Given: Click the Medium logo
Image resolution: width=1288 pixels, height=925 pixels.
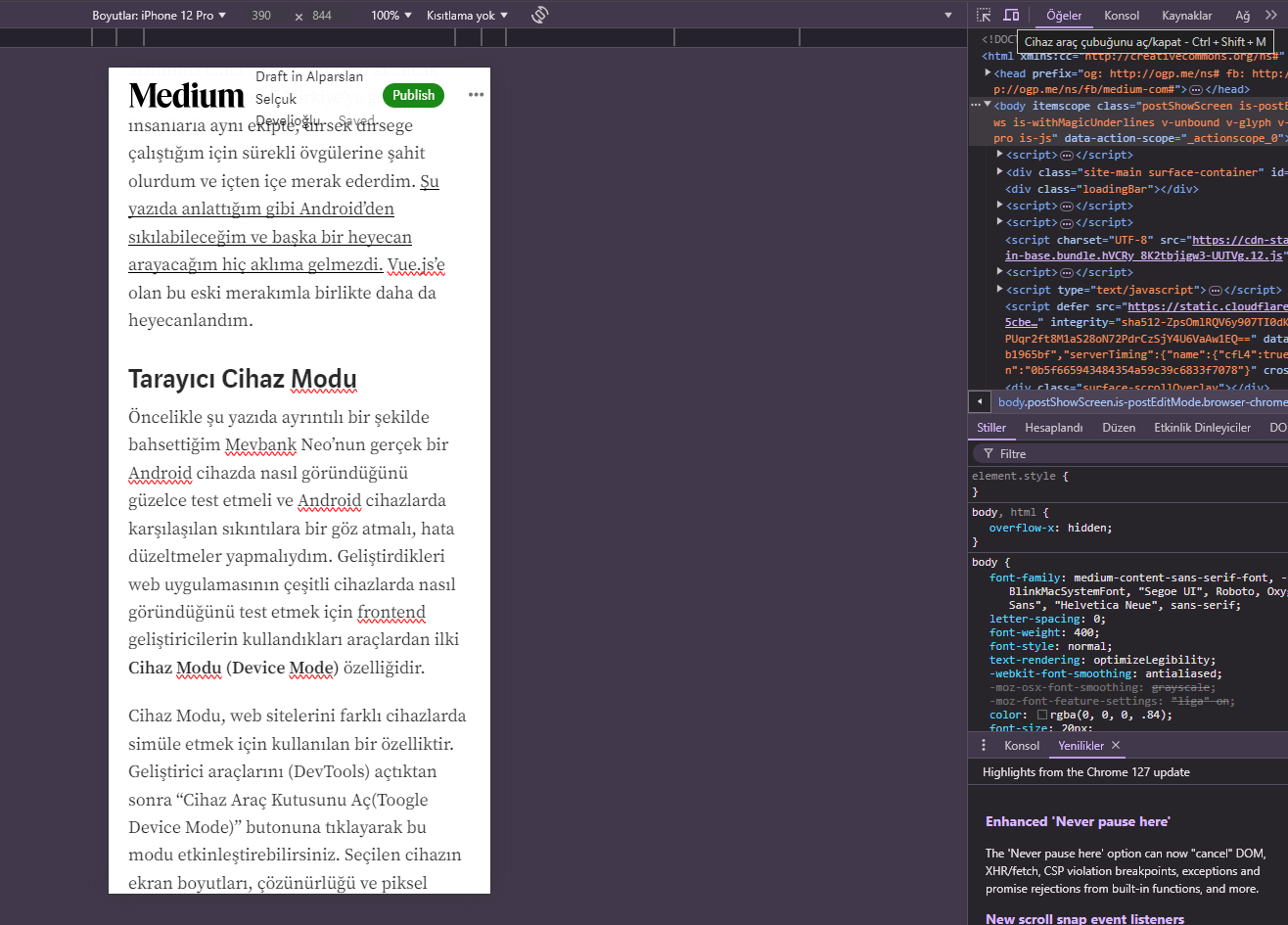Looking at the screenshot, I should 186,95.
